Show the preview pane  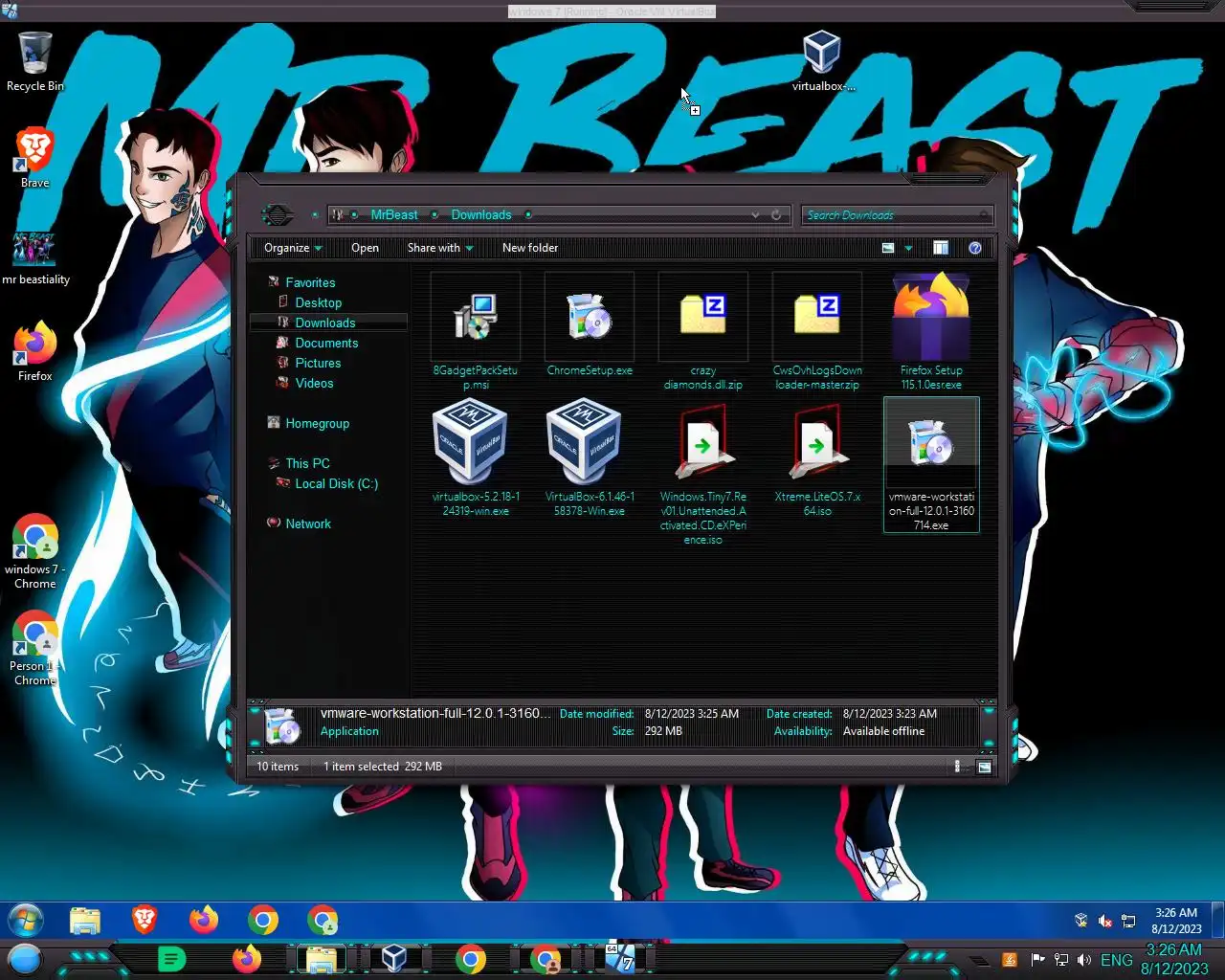(941, 248)
